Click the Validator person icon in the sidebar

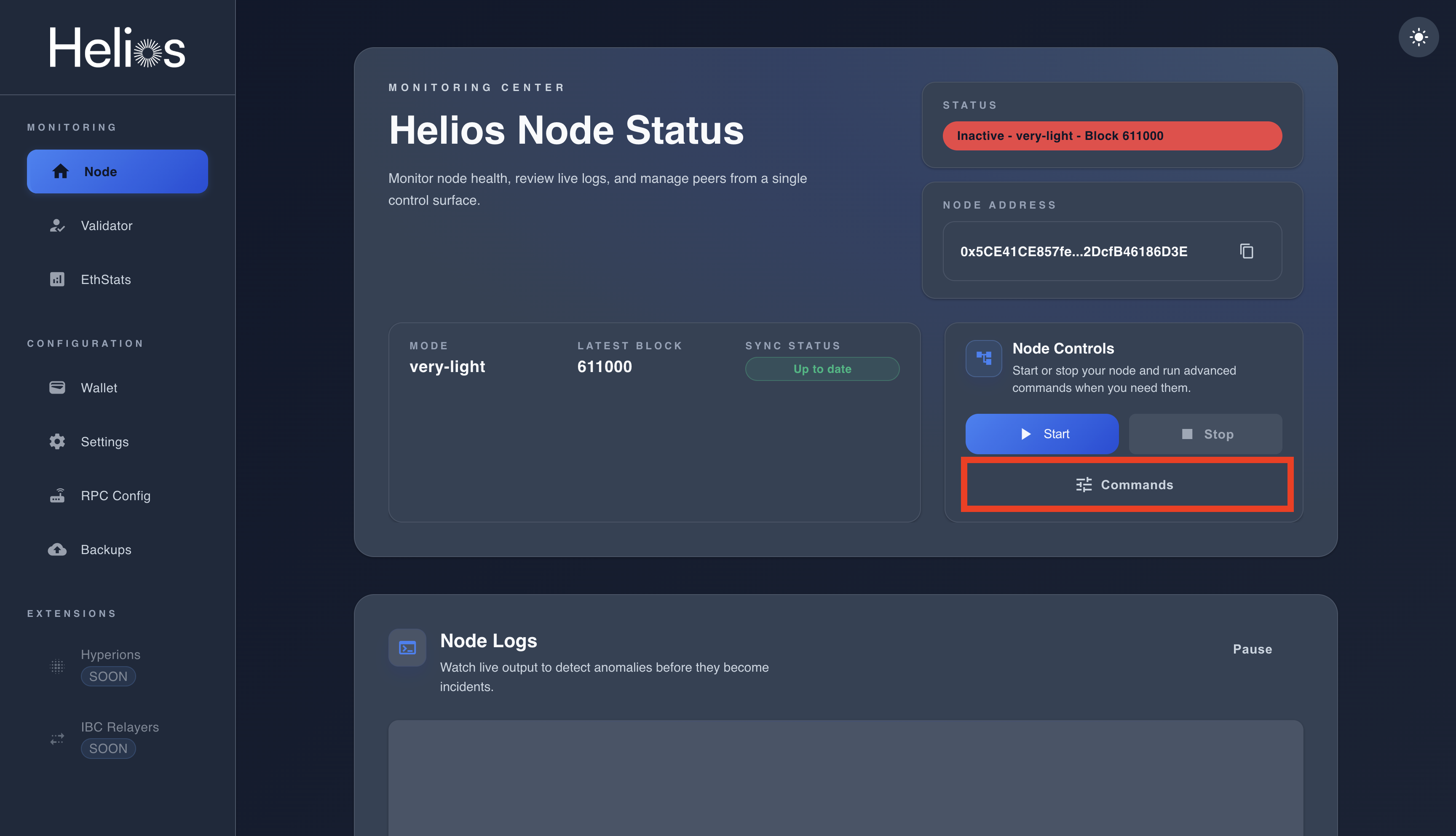[x=57, y=226]
